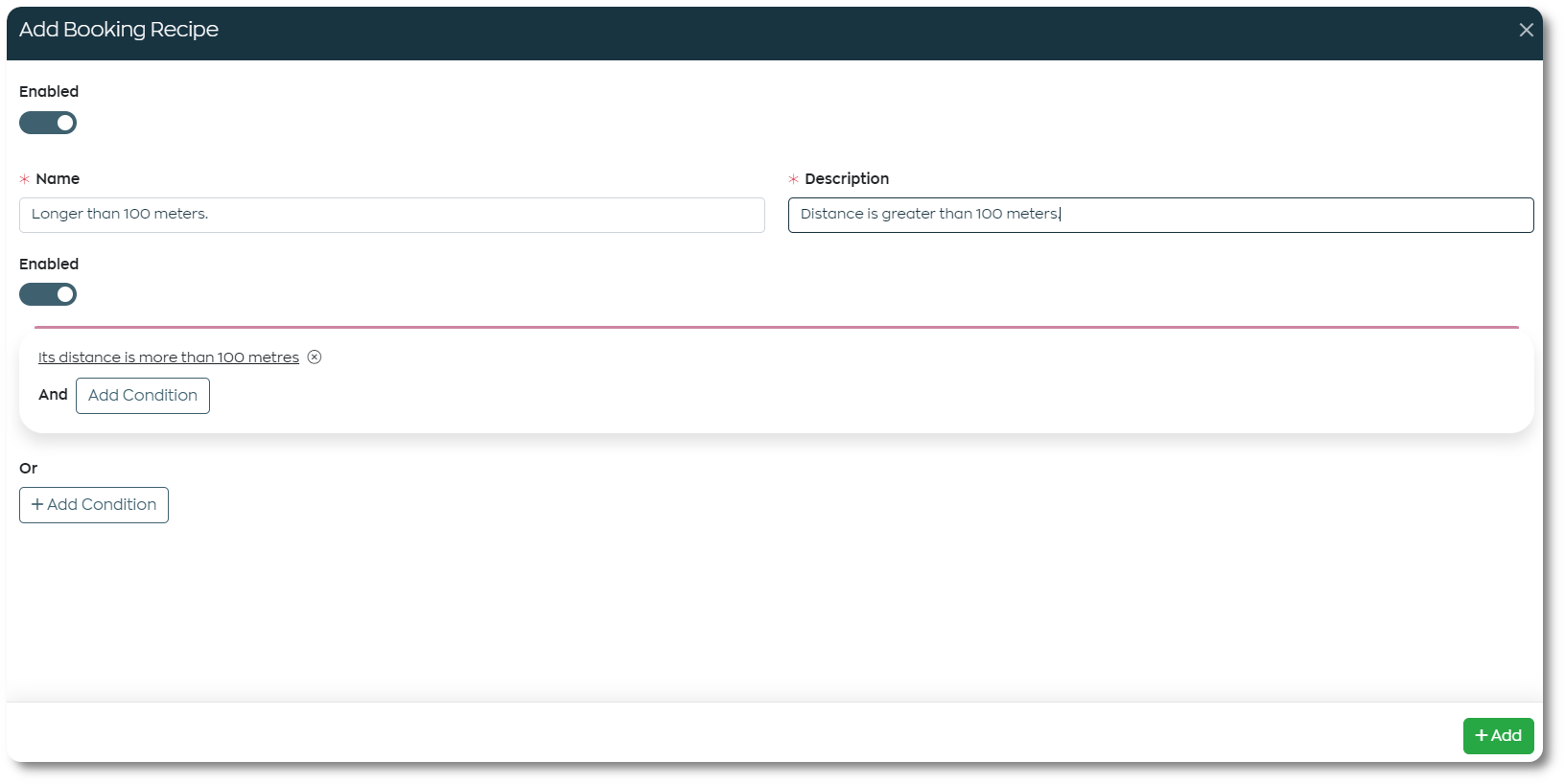Click the Add Booking Recipe title

point(119,30)
